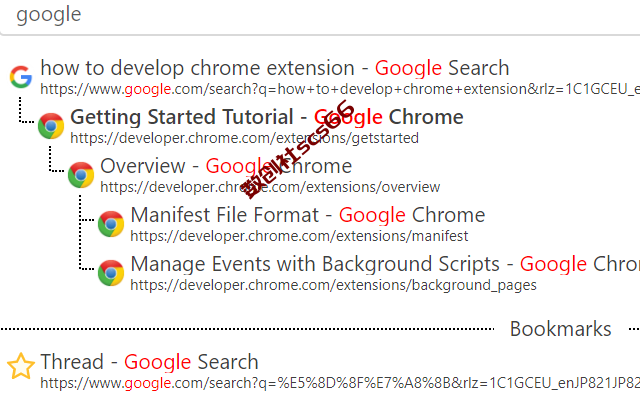The width and height of the screenshot is (640, 400).
Task: Open how to develop chrome extension result
Action: click(275, 68)
